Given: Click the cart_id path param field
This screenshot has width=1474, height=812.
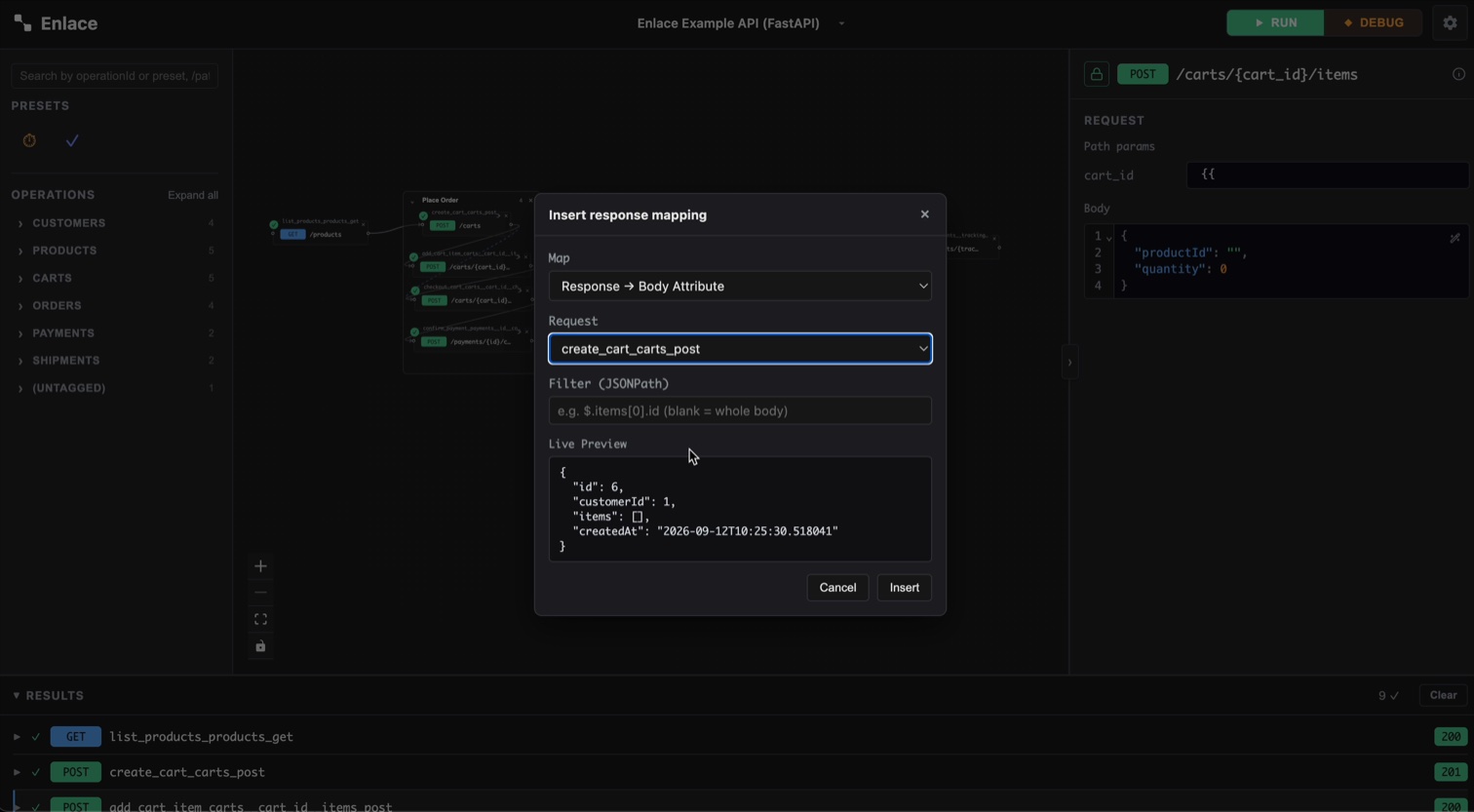Looking at the screenshot, I should [1327, 174].
